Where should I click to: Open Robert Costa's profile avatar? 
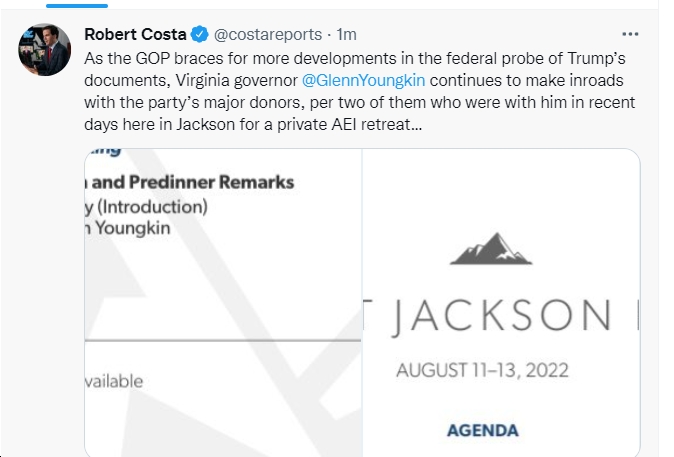pyautogui.click(x=45, y=50)
